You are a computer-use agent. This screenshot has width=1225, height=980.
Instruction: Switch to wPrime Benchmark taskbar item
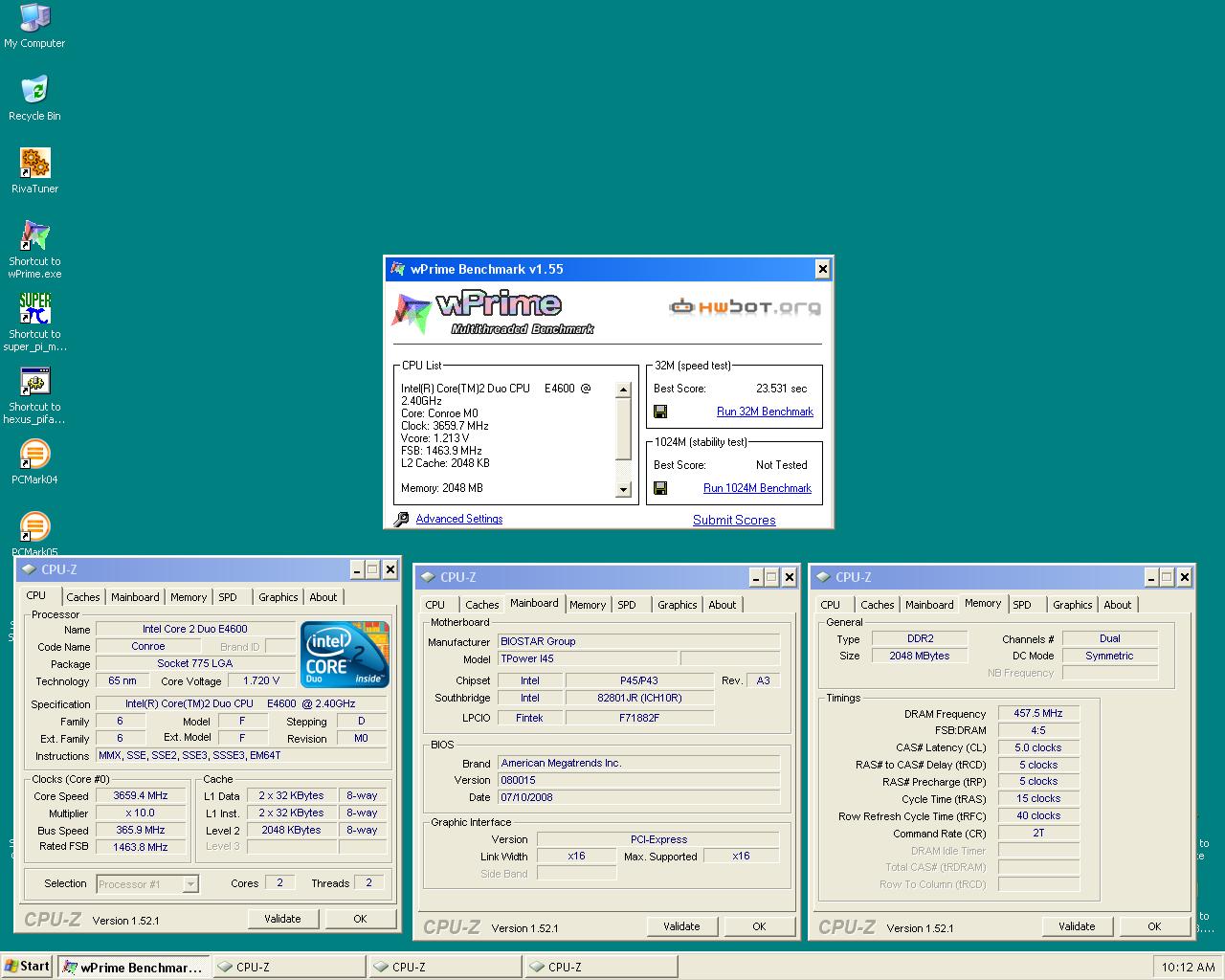(133, 967)
